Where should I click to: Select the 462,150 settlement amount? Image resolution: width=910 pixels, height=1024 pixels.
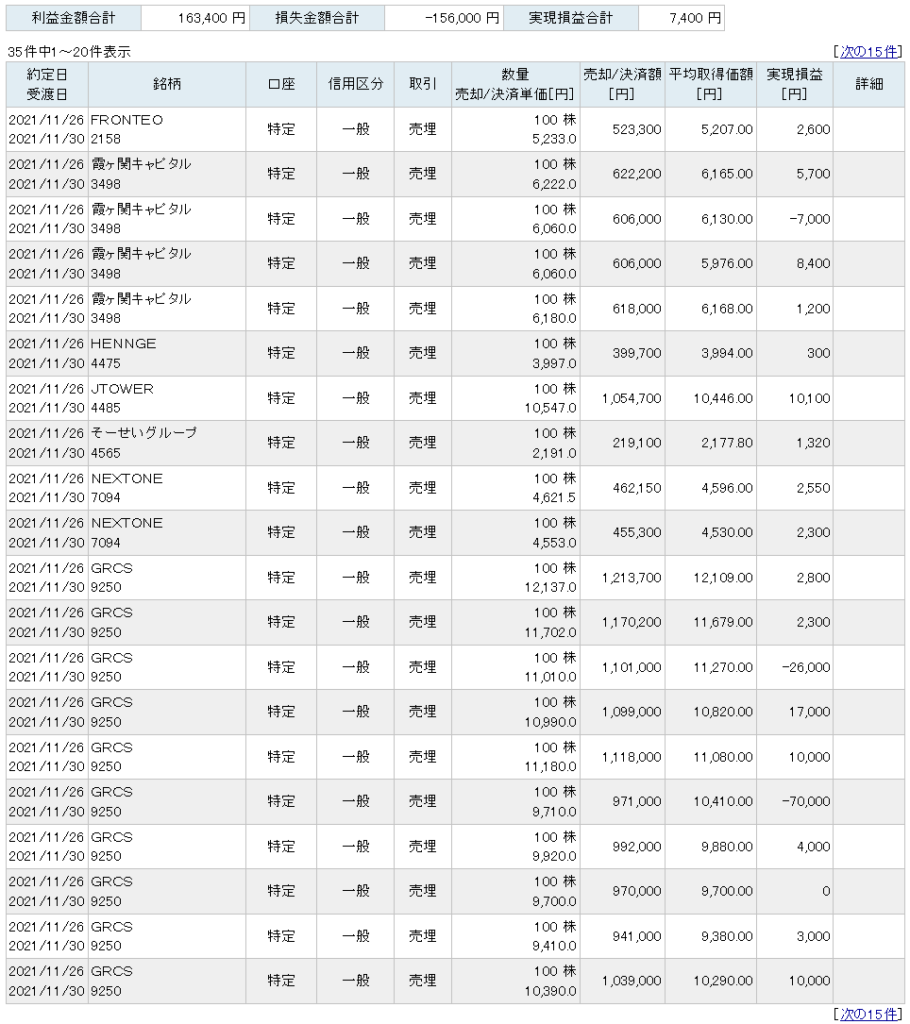pos(637,488)
